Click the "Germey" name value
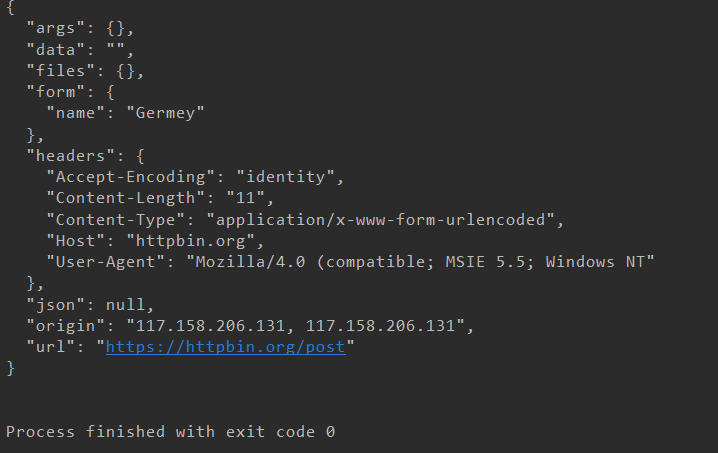The height and width of the screenshot is (453, 718). point(165,113)
